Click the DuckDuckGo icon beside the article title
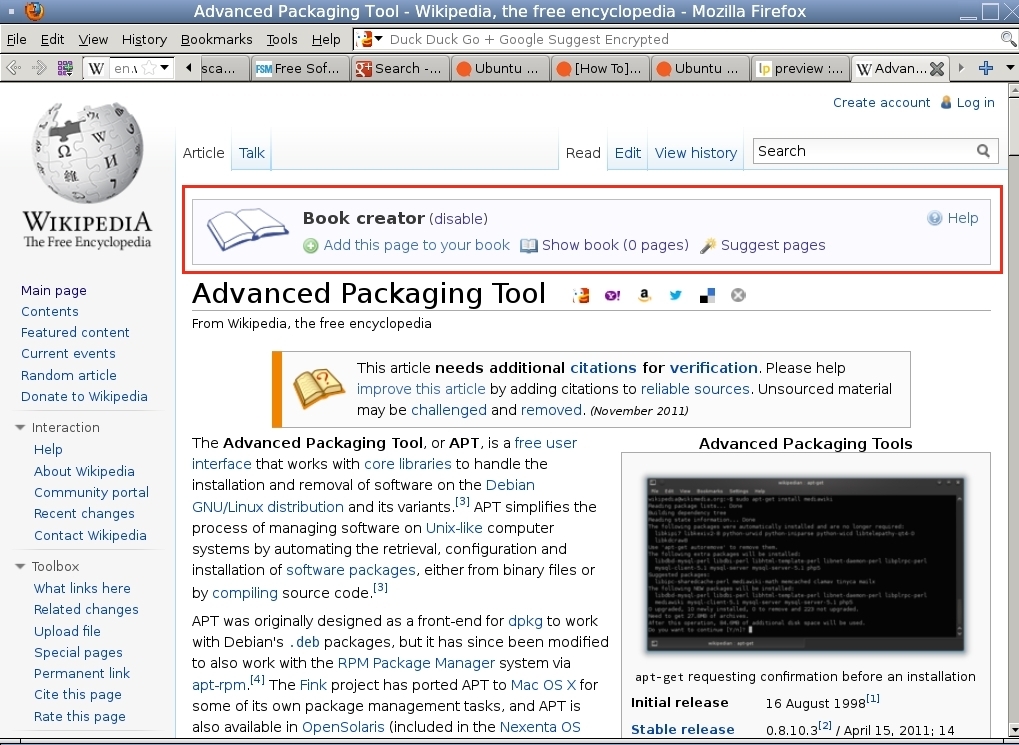 [x=580, y=296]
